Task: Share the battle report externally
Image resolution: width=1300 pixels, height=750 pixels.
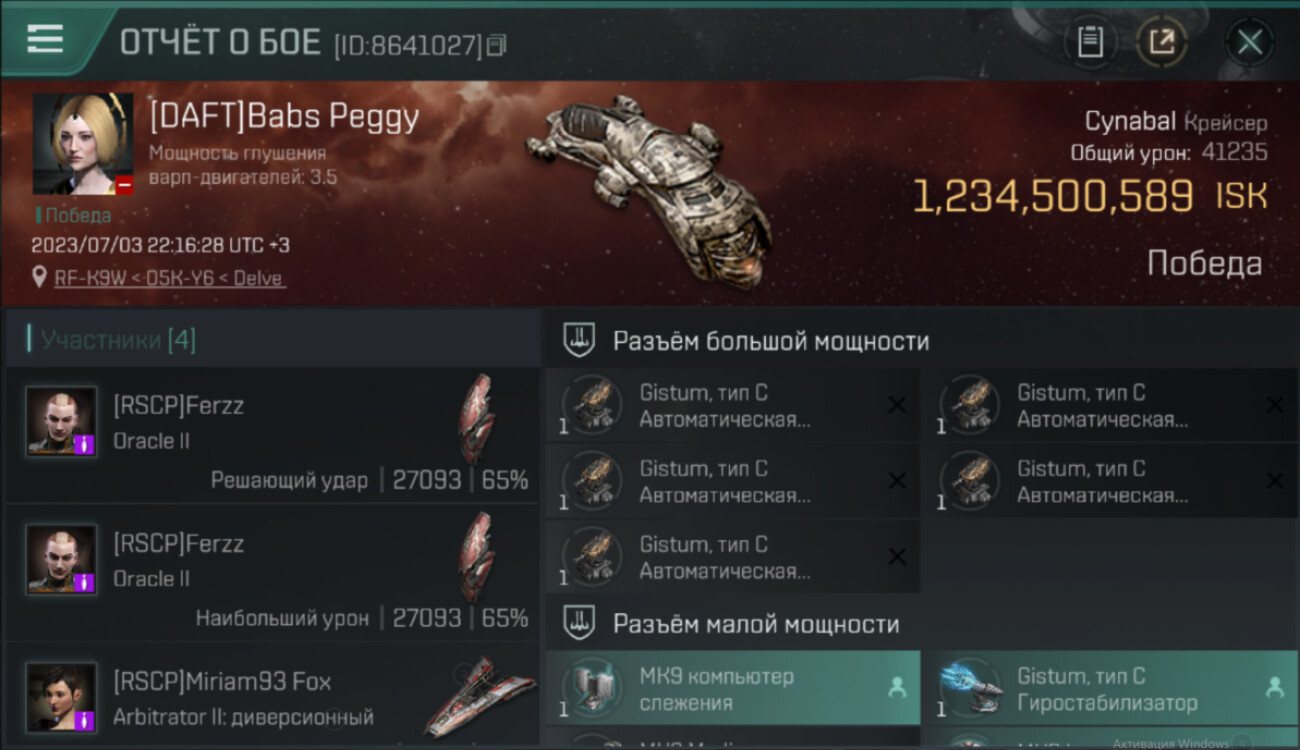Action: click(x=1162, y=43)
